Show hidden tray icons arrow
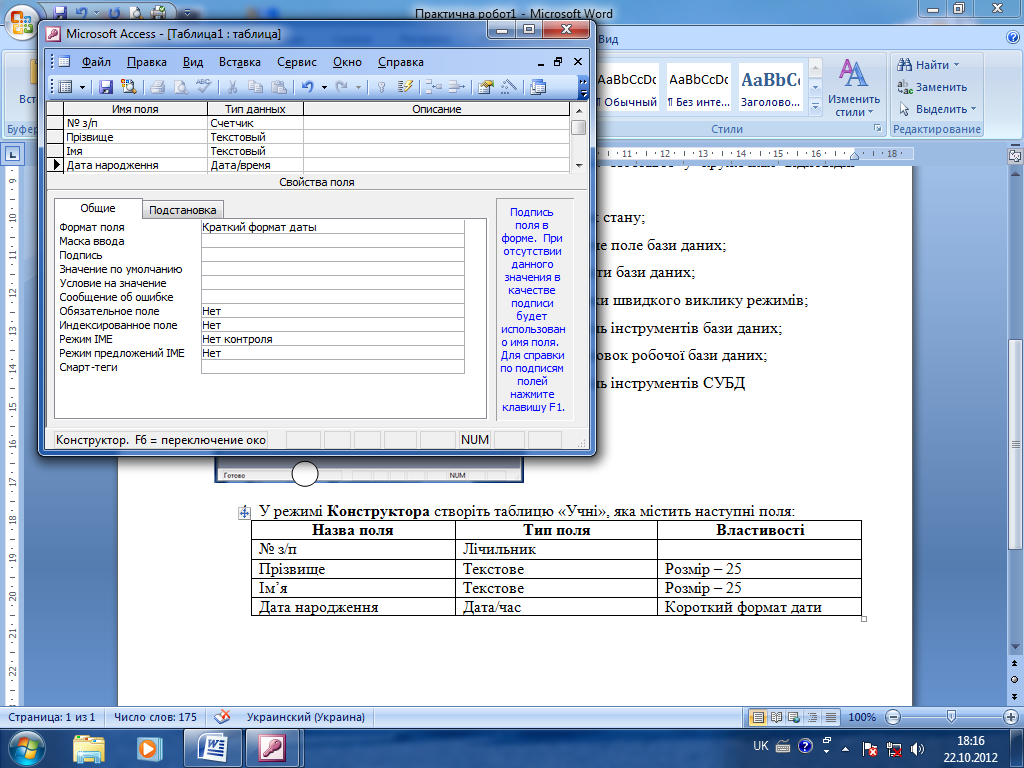 [846, 748]
